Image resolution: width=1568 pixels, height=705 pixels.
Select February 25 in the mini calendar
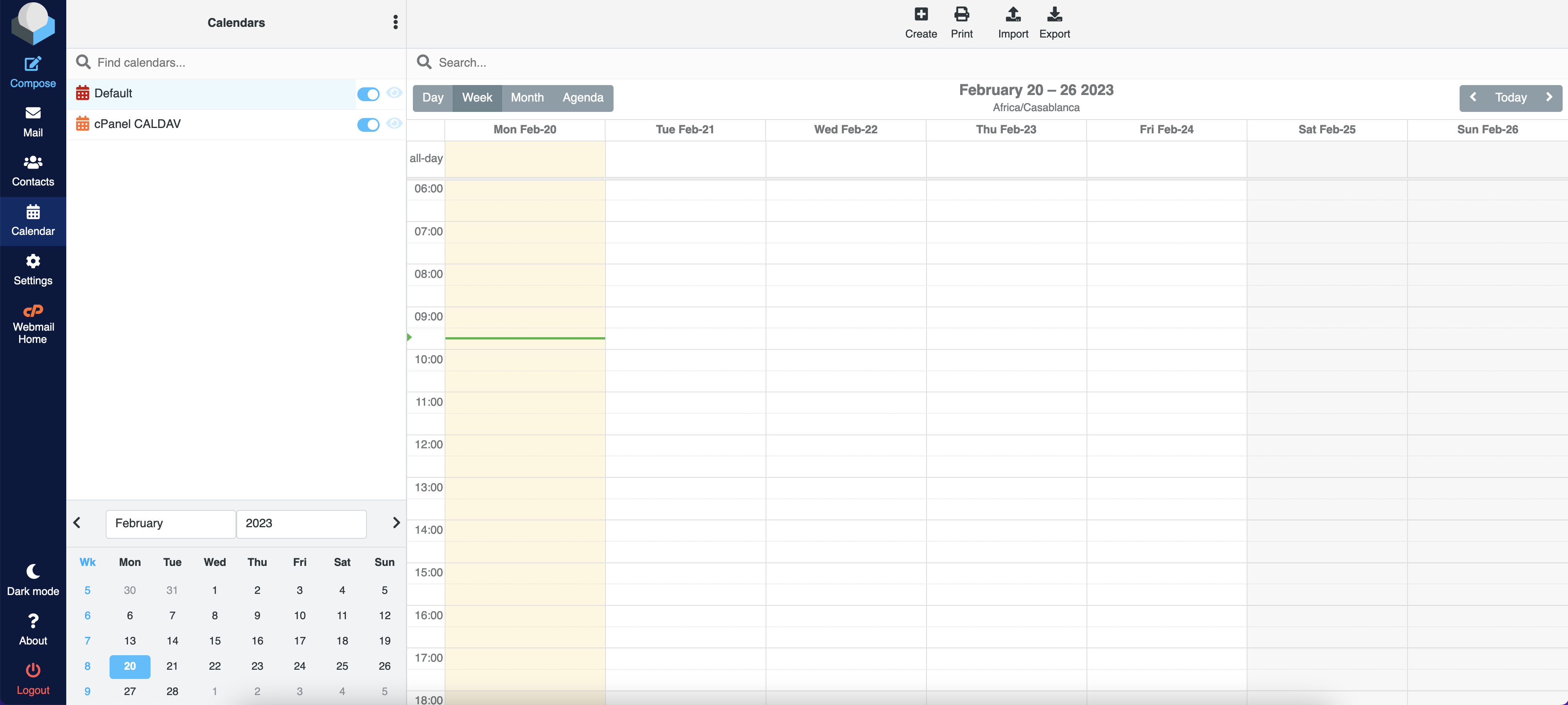(x=342, y=666)
